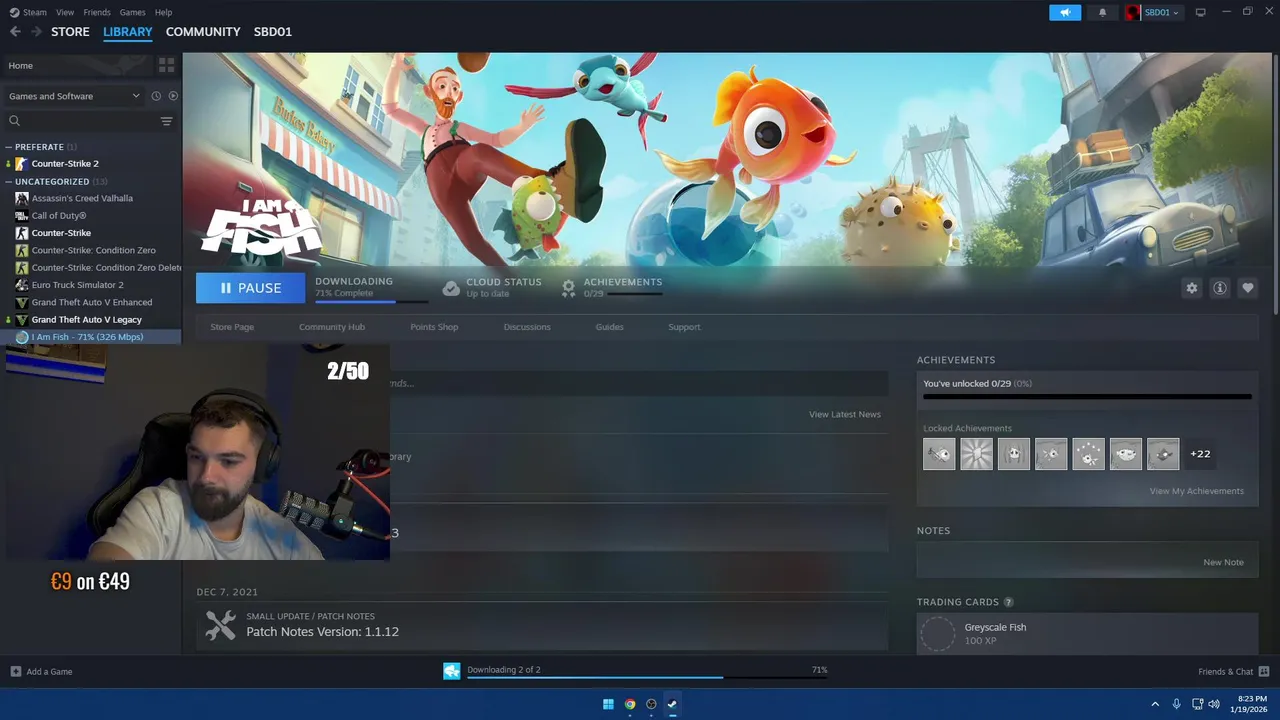Create a New Note
Screen dimensions: 1280x720
[1223, 562]
